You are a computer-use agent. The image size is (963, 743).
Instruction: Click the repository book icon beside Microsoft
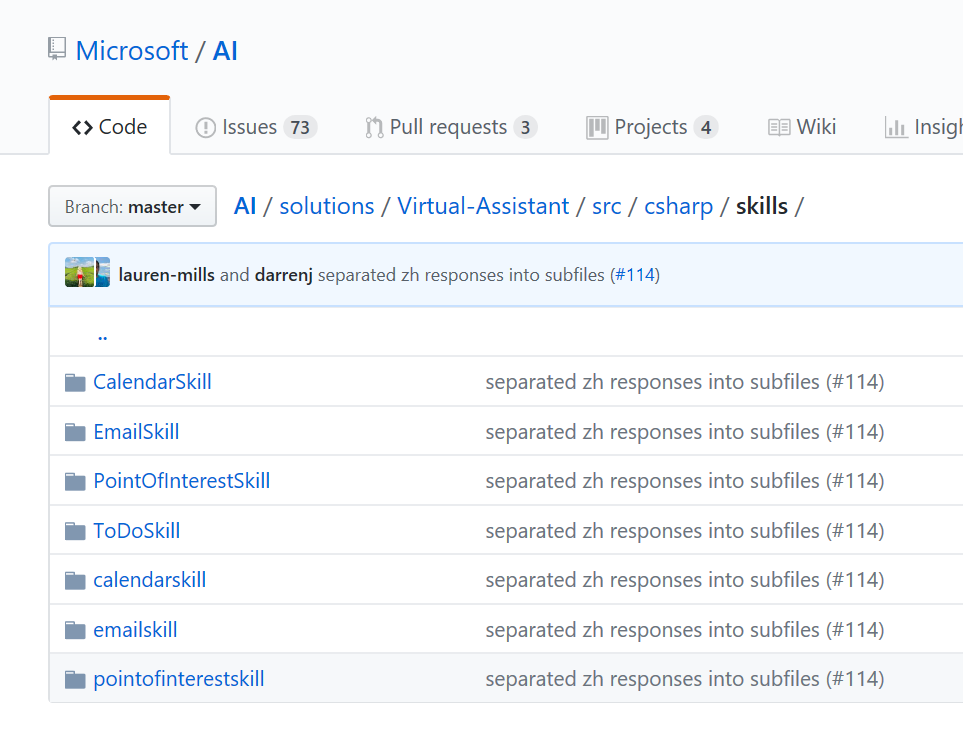pyautogui.click(x=57, y=49)
